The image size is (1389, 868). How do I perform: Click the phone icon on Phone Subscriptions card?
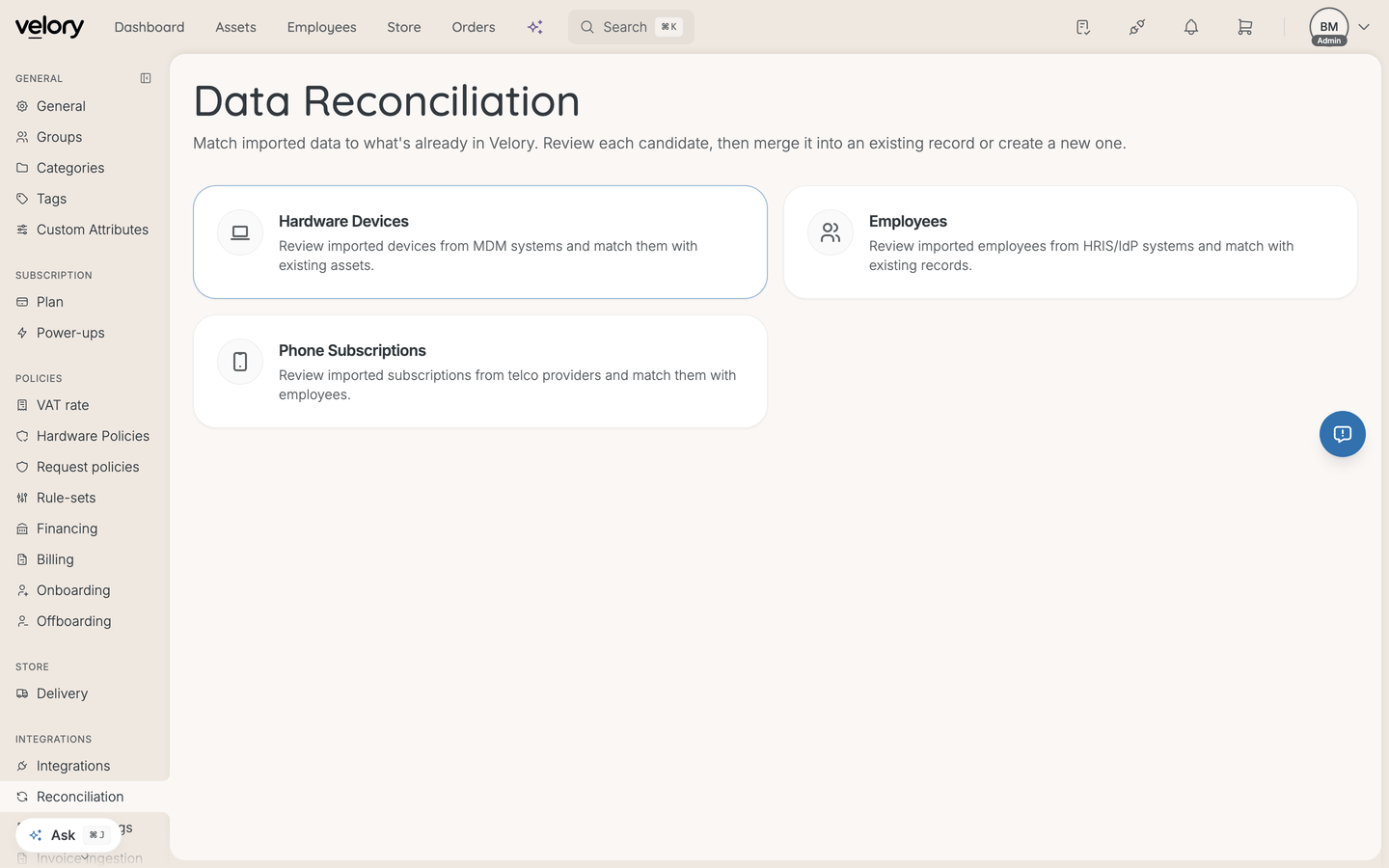[240, 362]
